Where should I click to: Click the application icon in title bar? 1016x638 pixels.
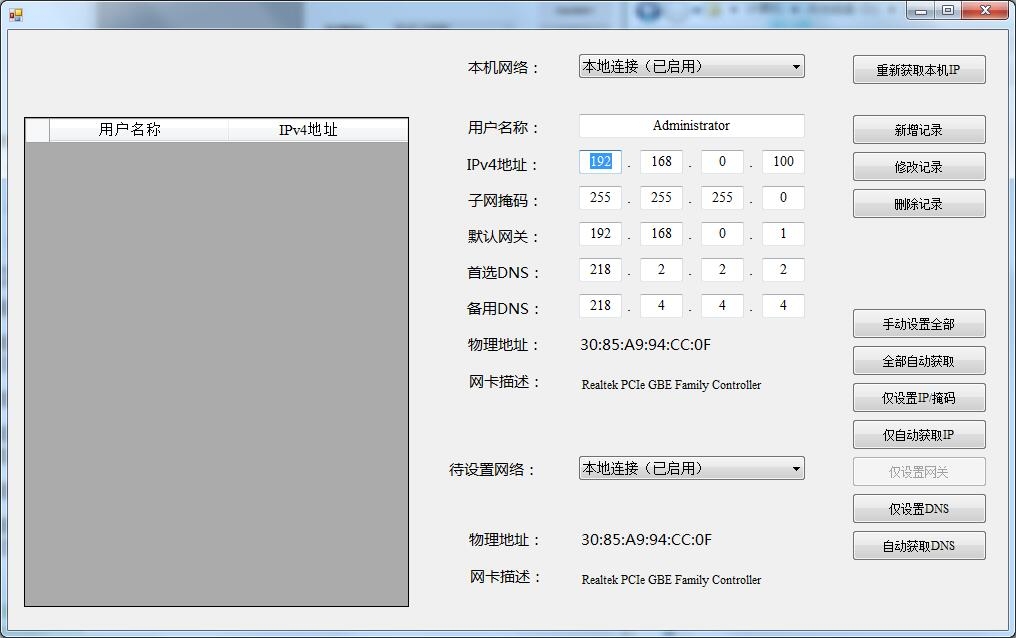click(16, 14)
